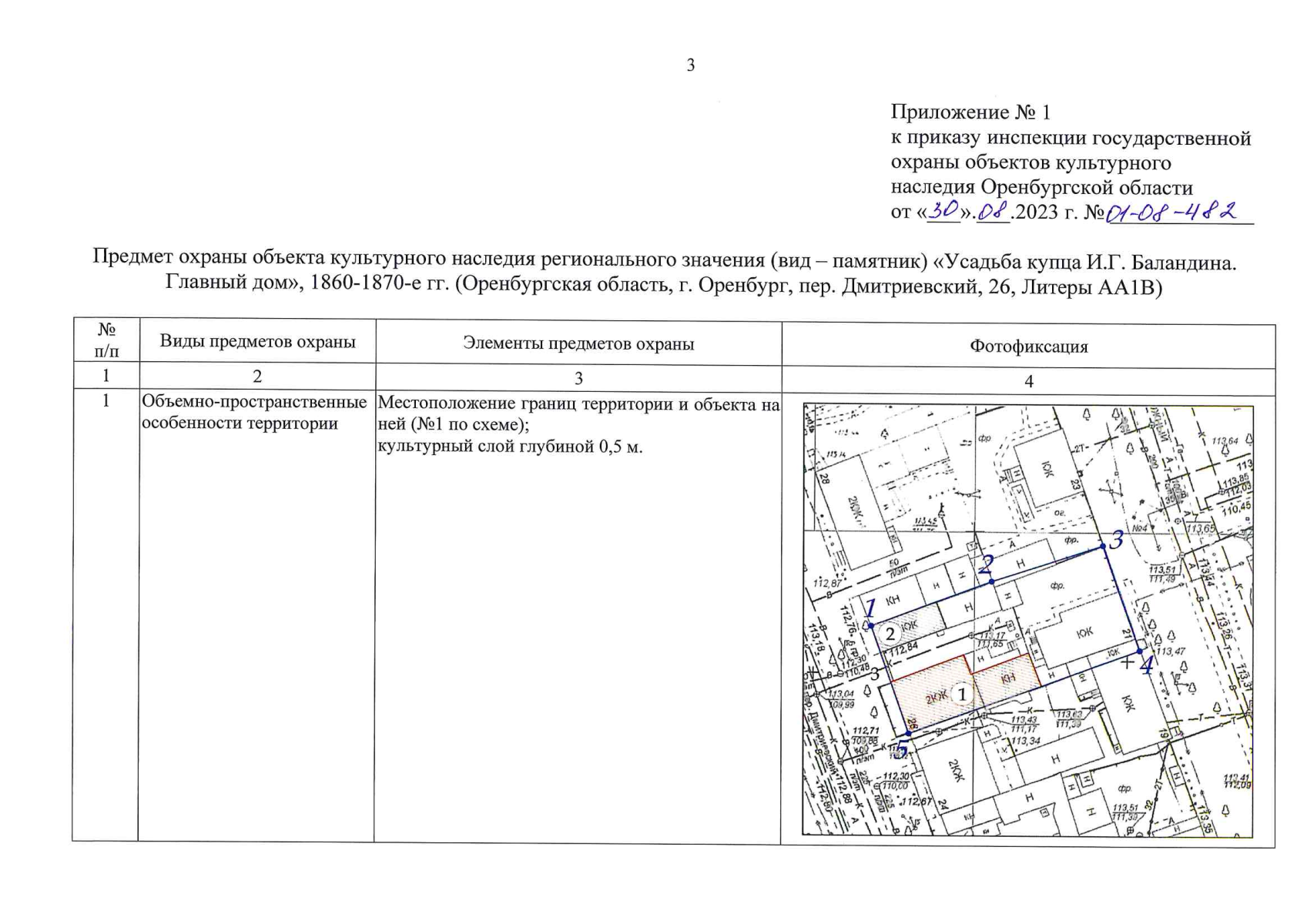Select blue boundary point 3 on the map
Screen dimensions: 1307x924
coord(1104,546)
